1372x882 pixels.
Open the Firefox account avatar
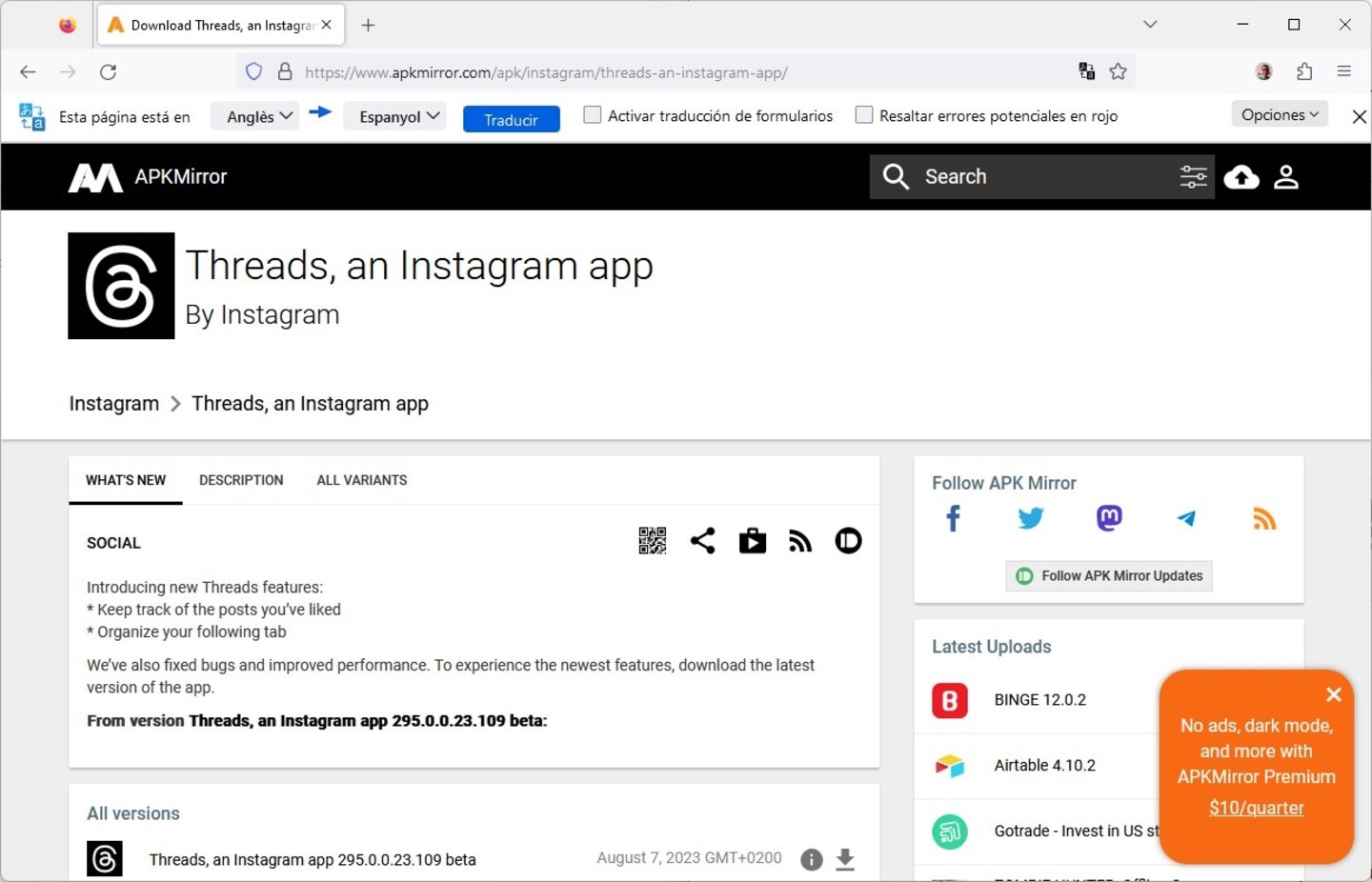[1264, 71]
